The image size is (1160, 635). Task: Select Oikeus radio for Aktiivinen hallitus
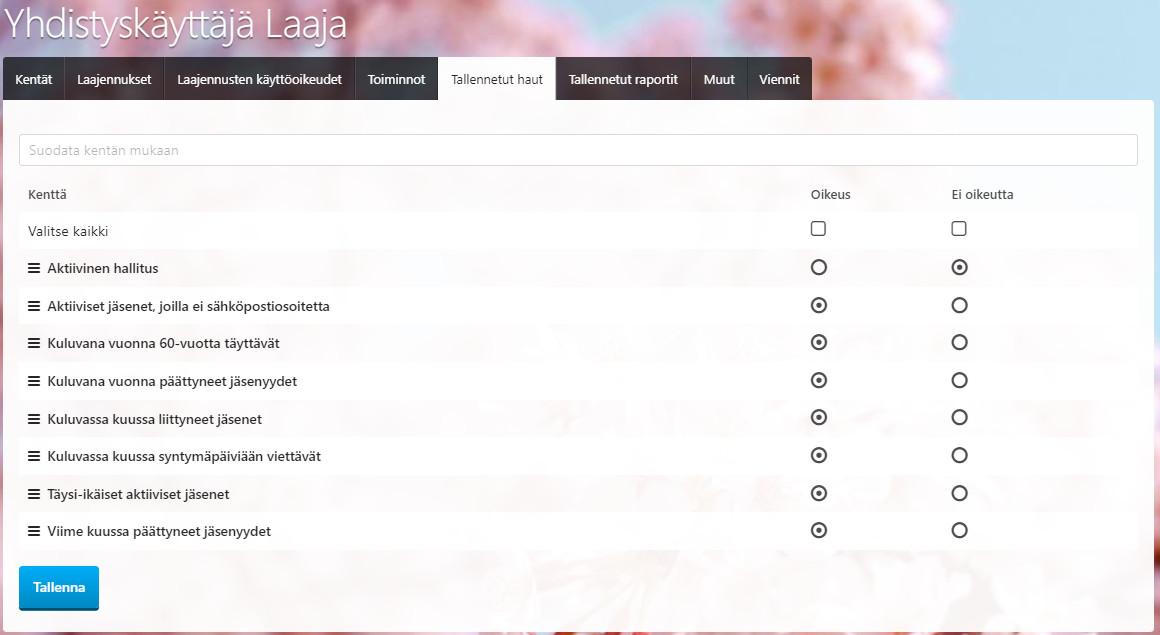click(x=819, y=268)
